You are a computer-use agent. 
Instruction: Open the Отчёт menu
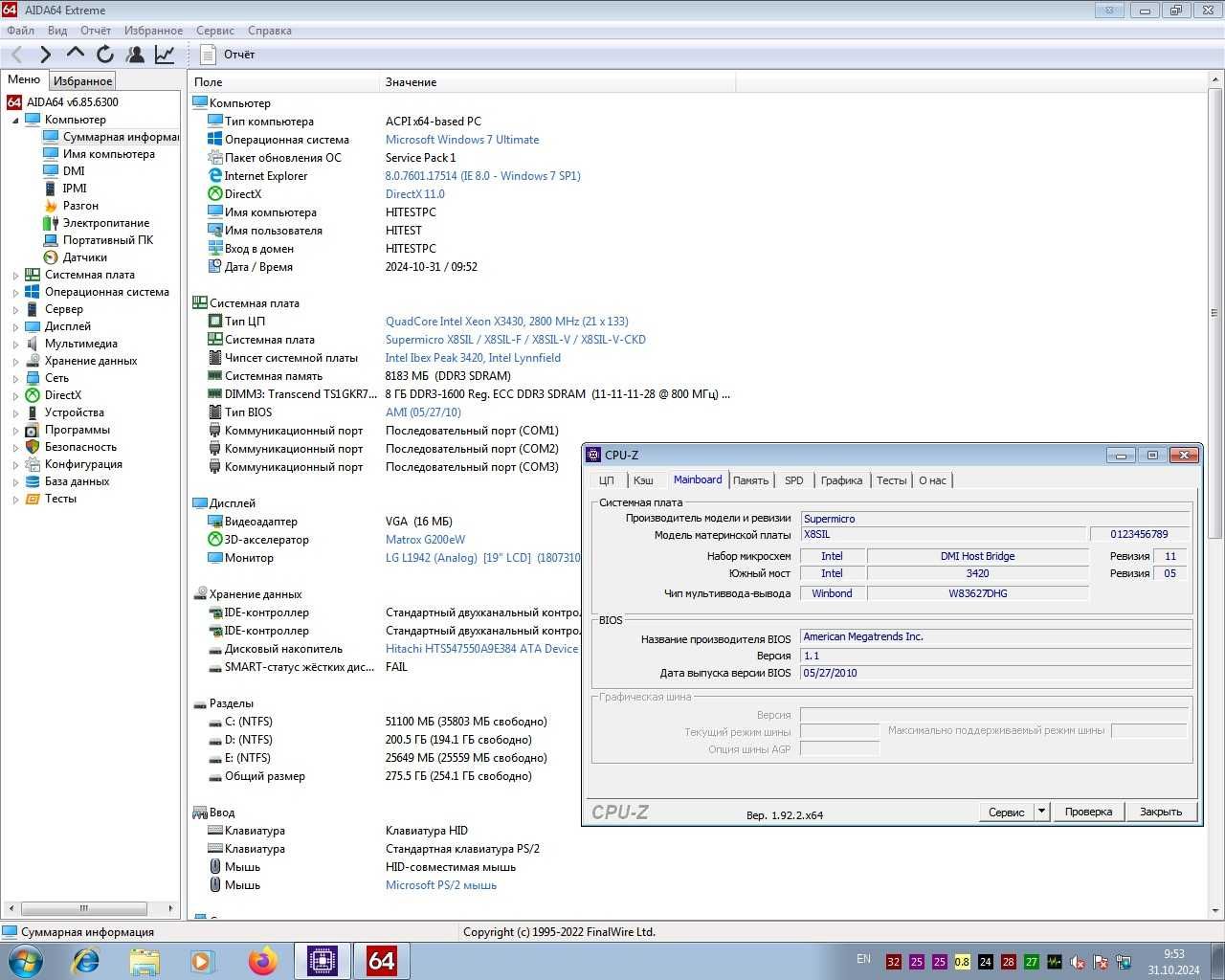click(x=96, y=31)
